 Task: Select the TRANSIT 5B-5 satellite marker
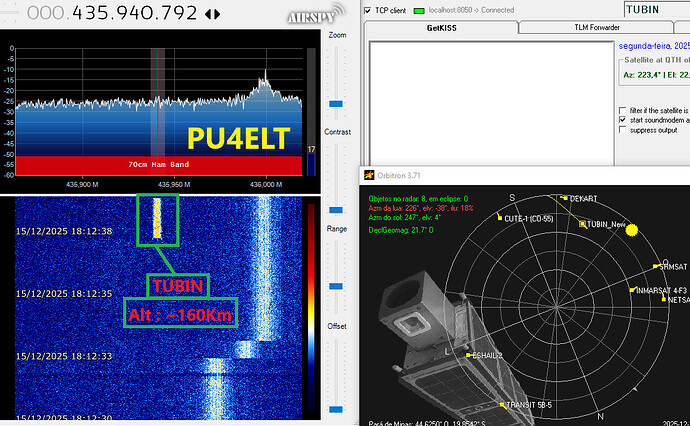[501, 405]
